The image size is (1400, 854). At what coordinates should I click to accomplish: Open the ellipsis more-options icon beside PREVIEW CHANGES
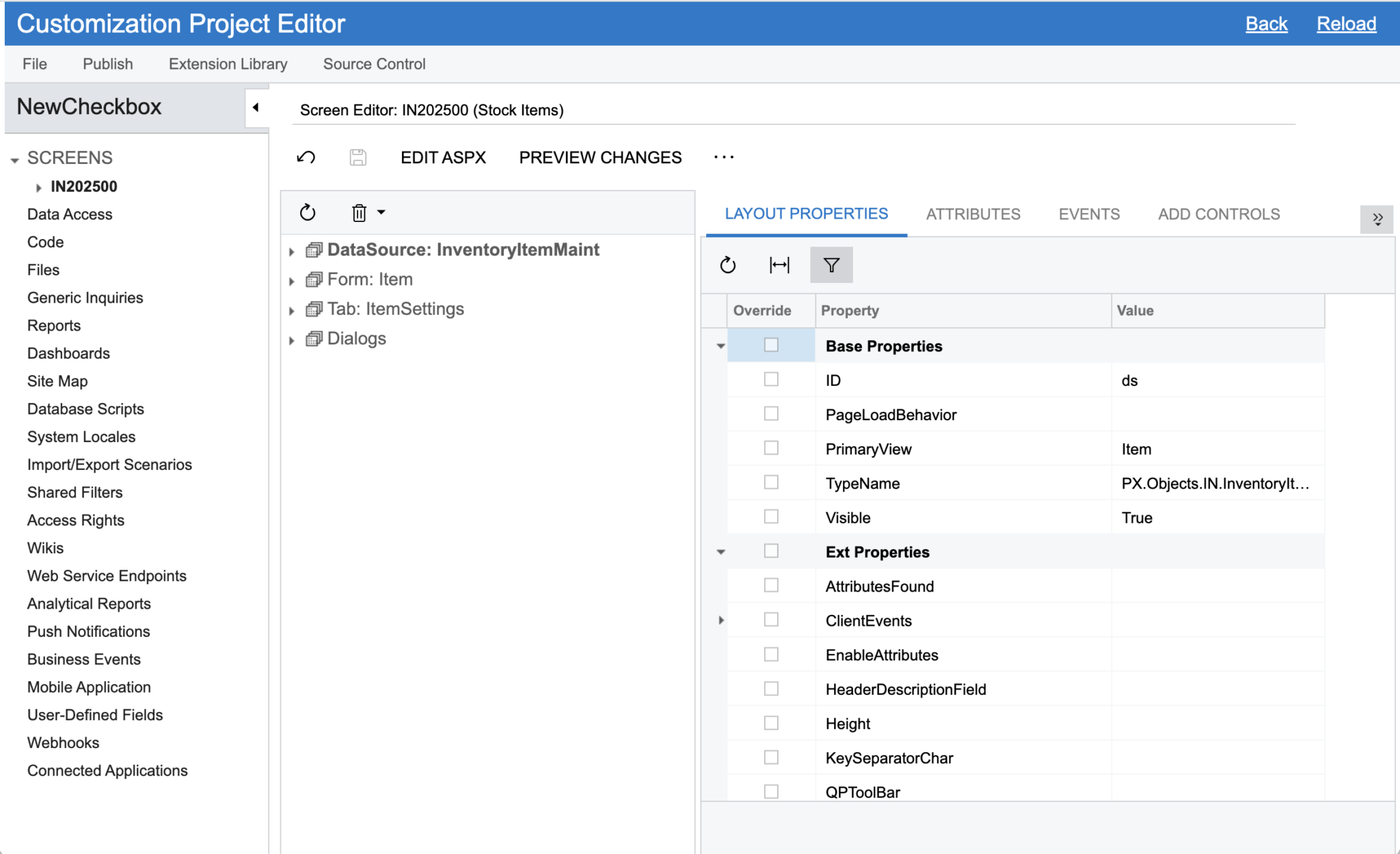coord(724,157)
